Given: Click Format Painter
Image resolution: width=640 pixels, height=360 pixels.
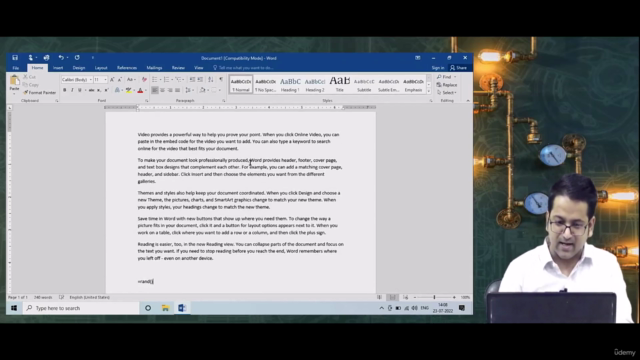Looking at the screenshot, I should 40,93.
